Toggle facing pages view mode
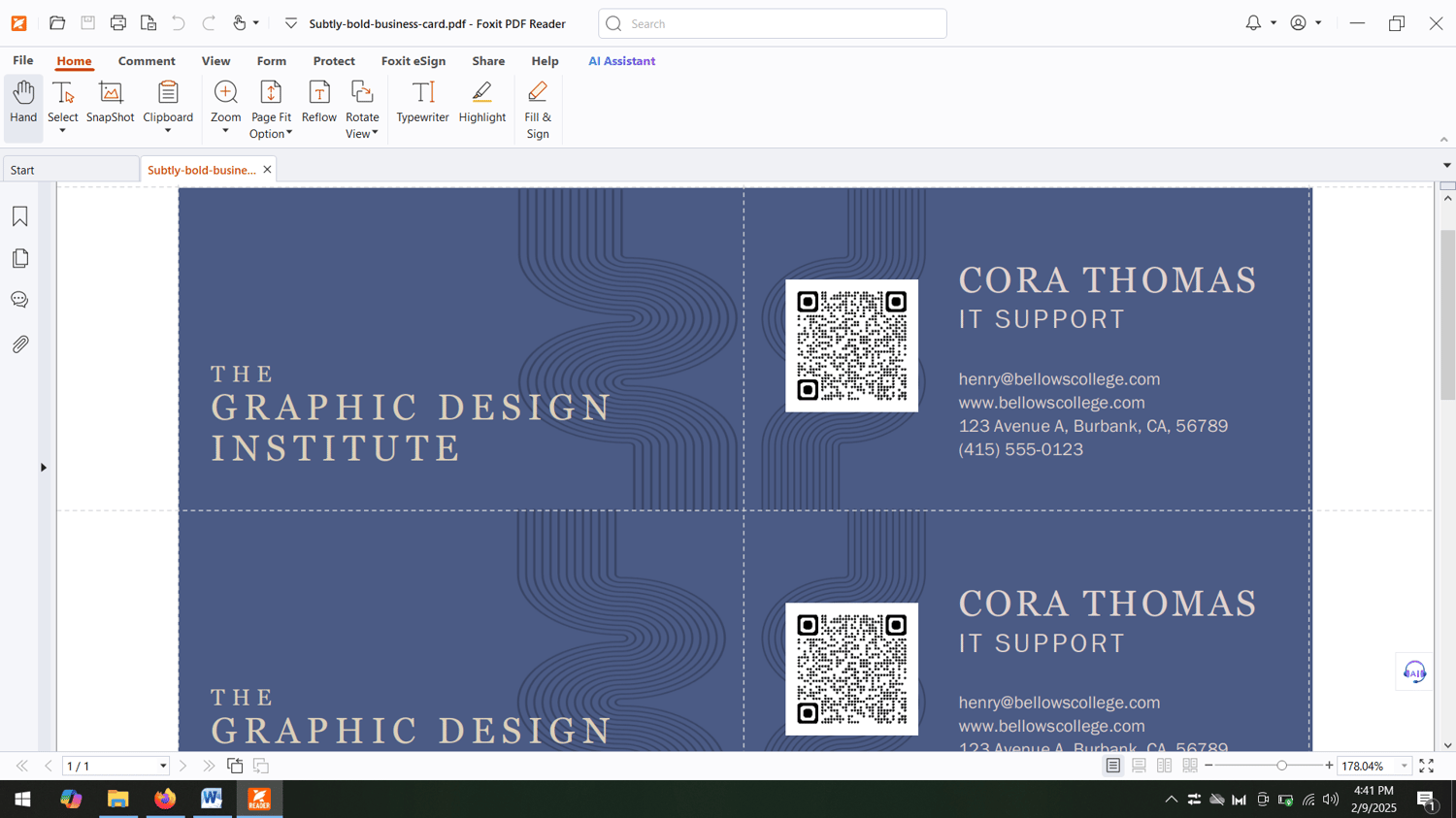Screen dimensions: 1456x818 (1164, 767)
